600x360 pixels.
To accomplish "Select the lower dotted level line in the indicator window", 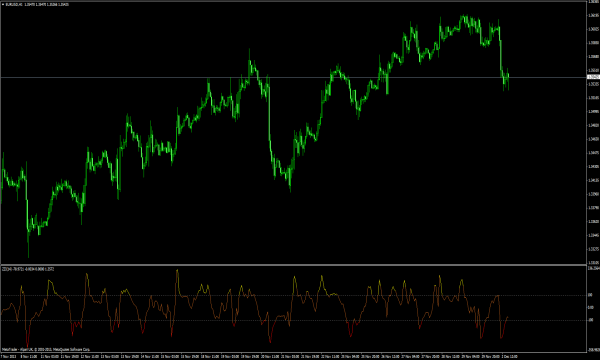I will coord(293,320).
